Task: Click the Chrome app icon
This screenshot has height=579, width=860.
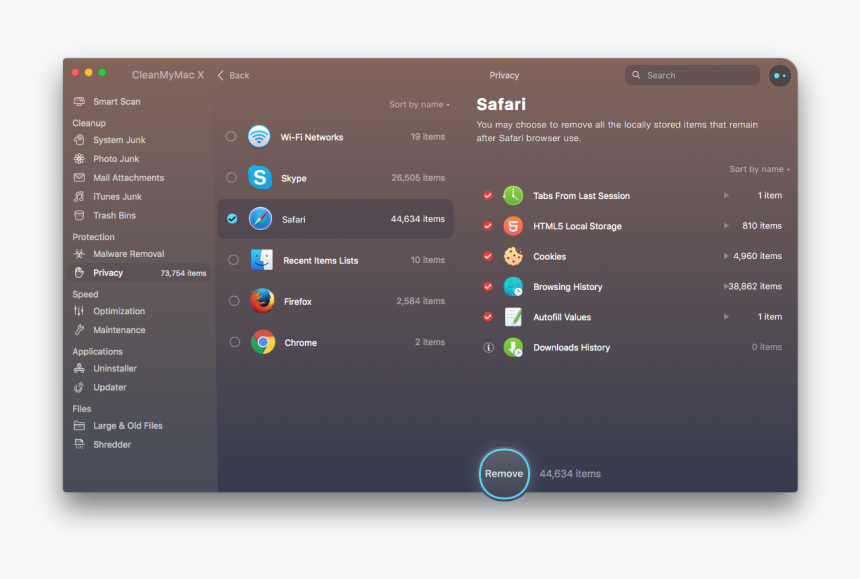Action: 263,342
